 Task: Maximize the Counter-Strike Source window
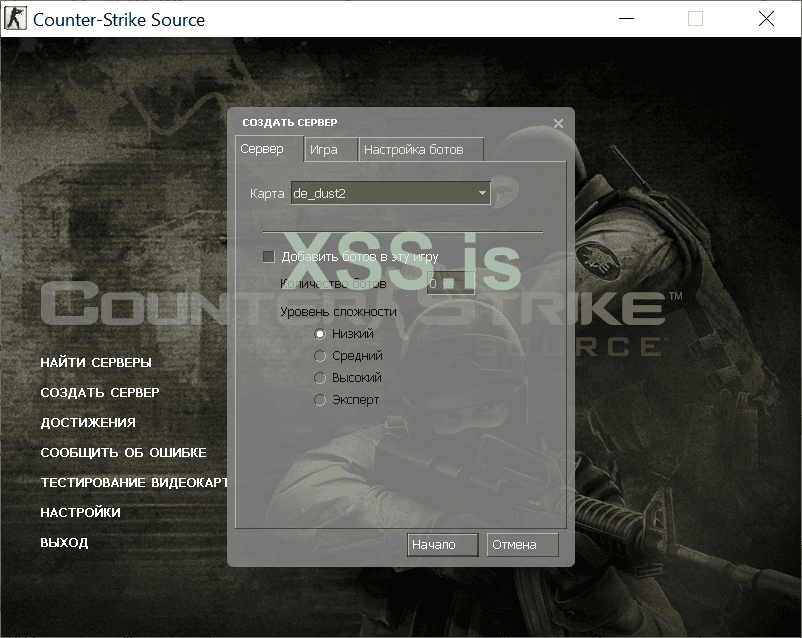[x=695, y=19]
